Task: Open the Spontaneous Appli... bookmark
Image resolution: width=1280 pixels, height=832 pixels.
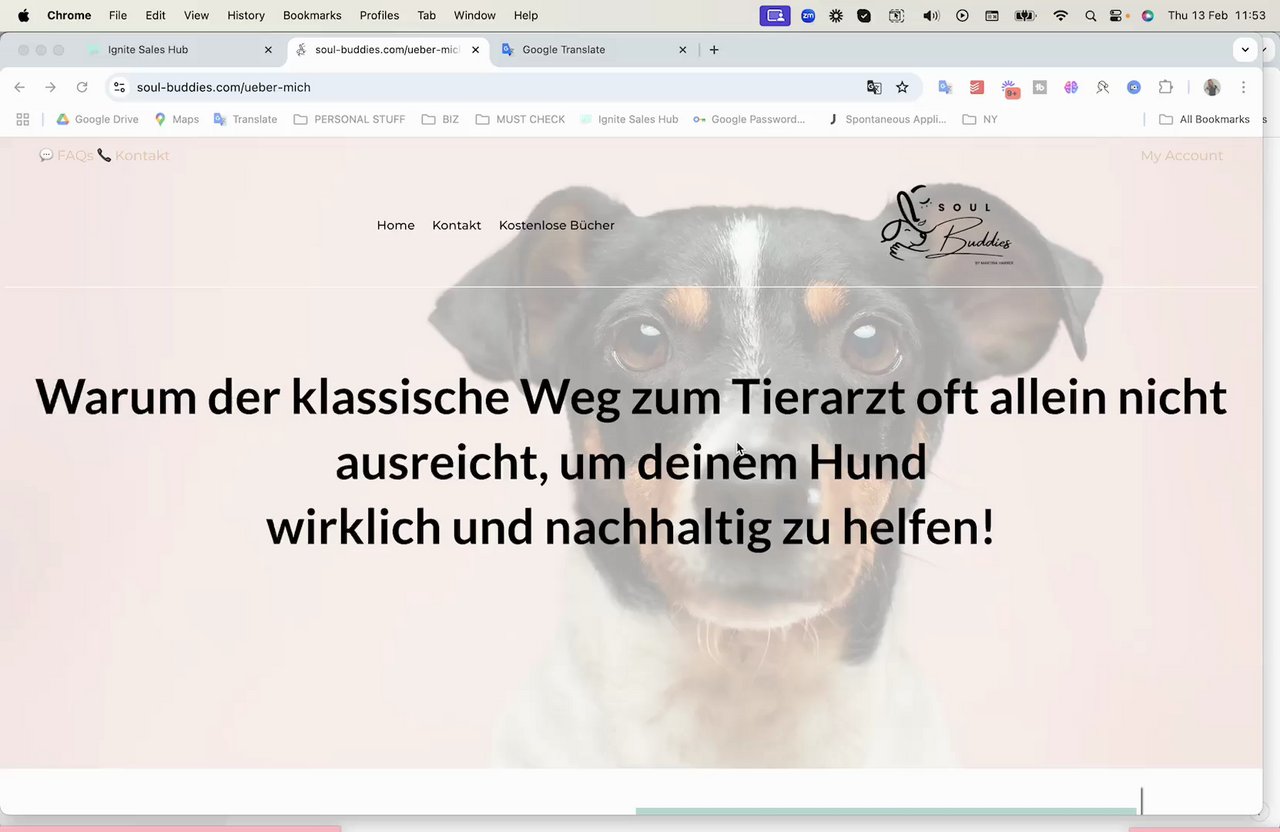Action: tap(886, 119)
